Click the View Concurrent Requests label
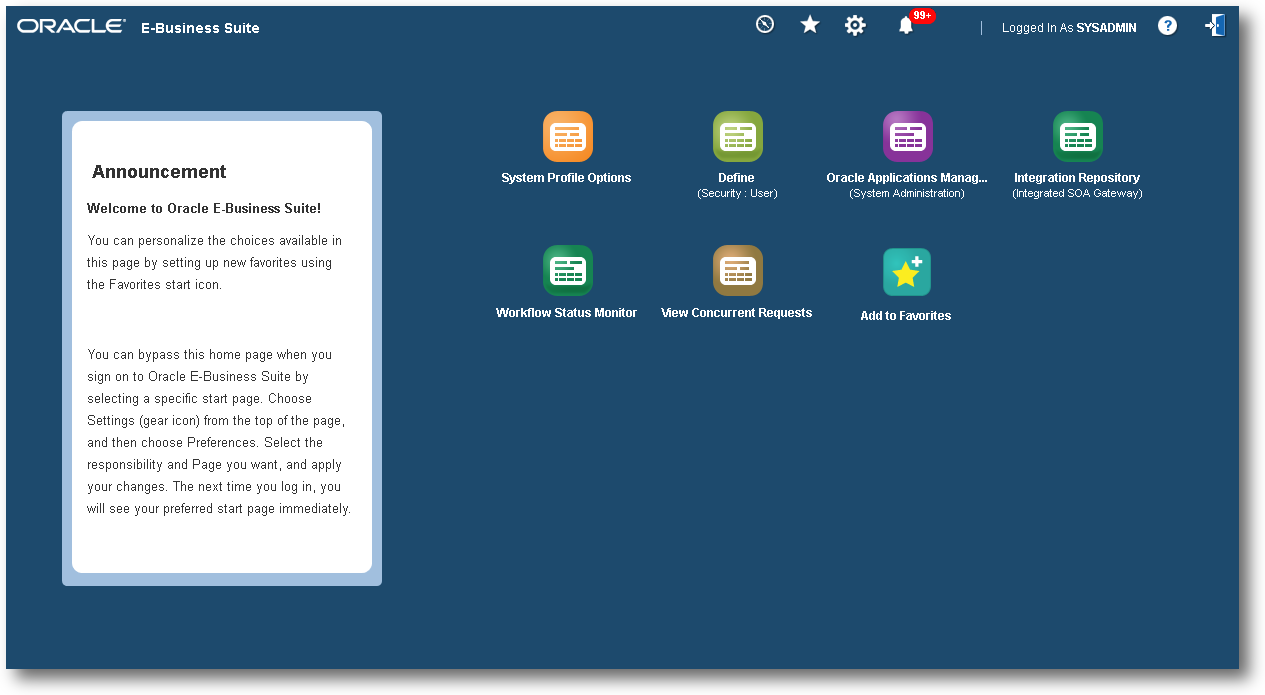 pyautogui.click(x=736, y=313)
